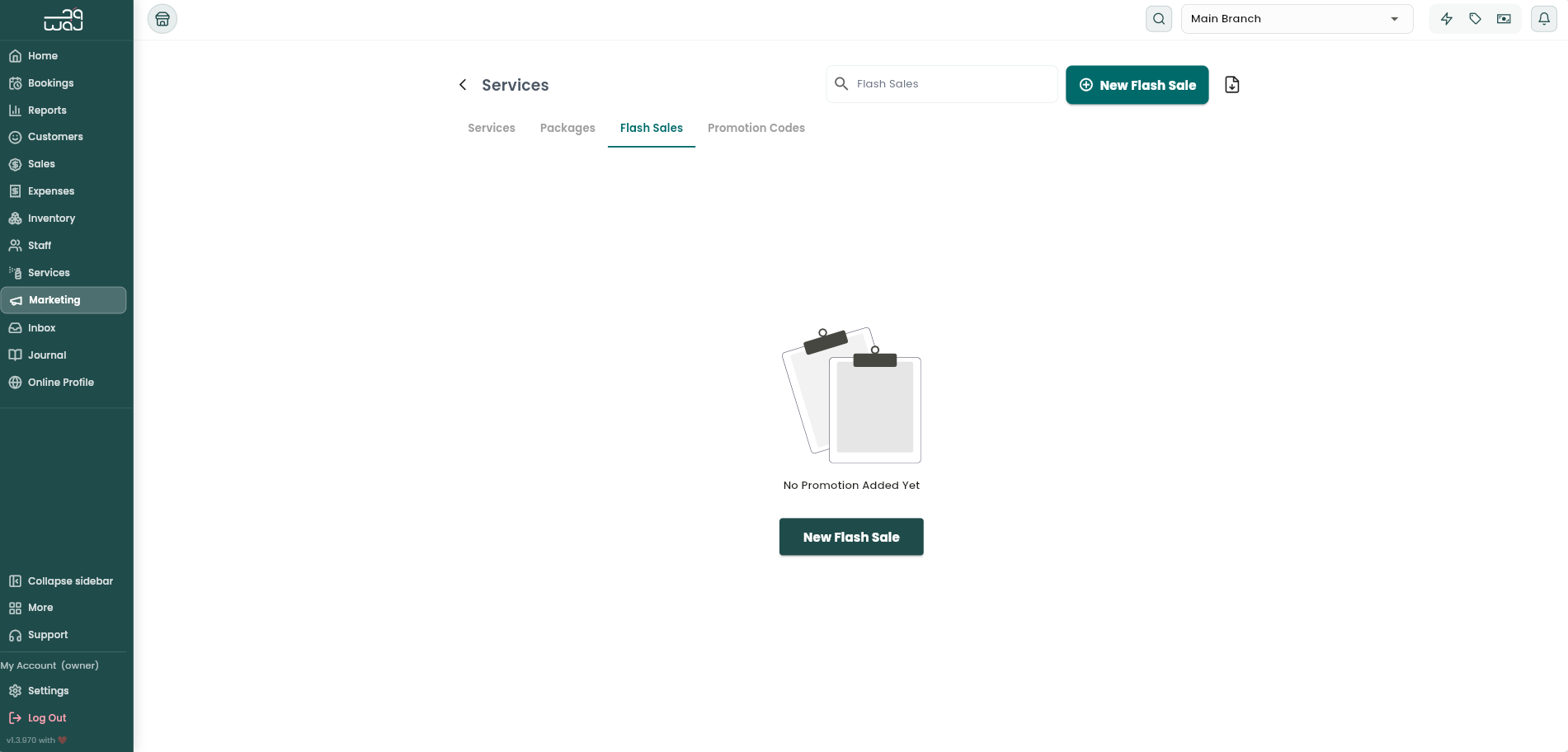Click the price tag icon in header
The image size is (1568, 752).
coord(1476,19)
